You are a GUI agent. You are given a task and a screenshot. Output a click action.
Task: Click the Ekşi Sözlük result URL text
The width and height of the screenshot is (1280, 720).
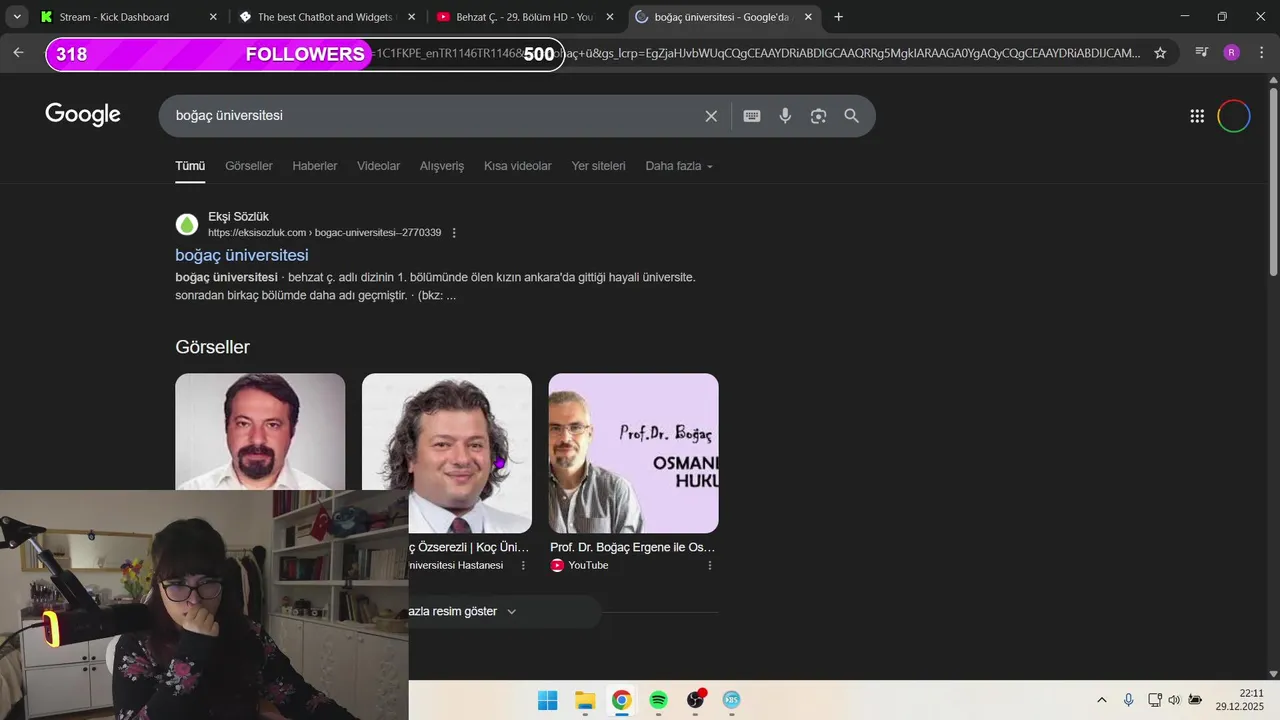click(324, 233)
